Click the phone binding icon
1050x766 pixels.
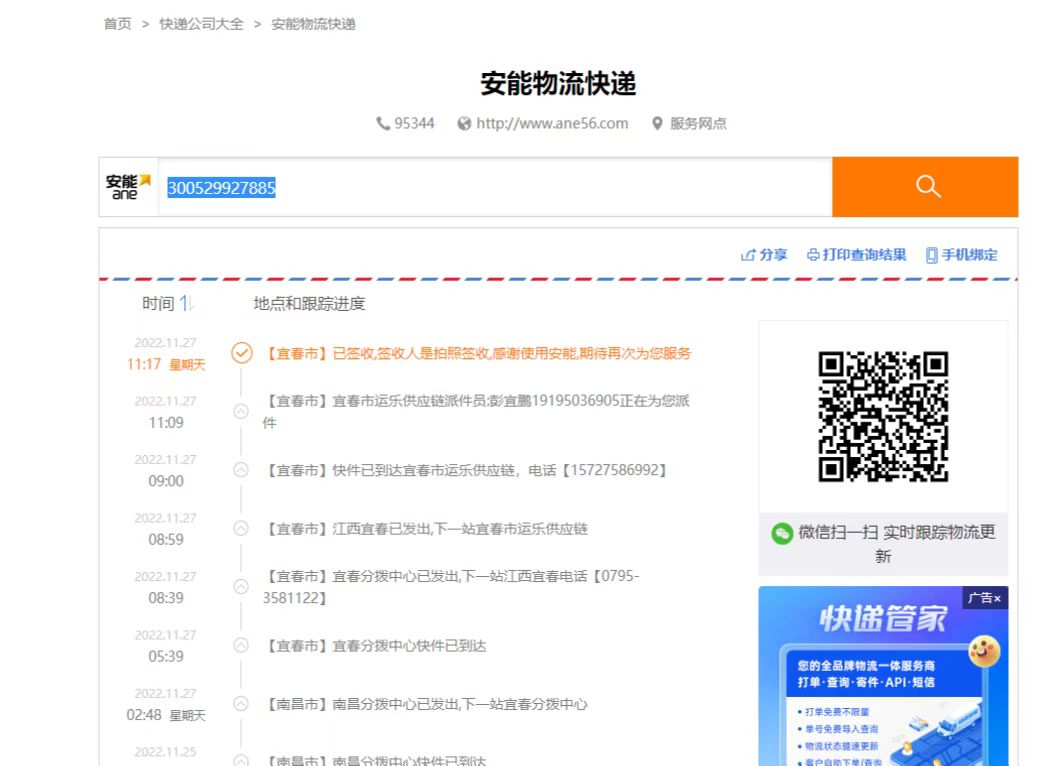coord(931,255)
